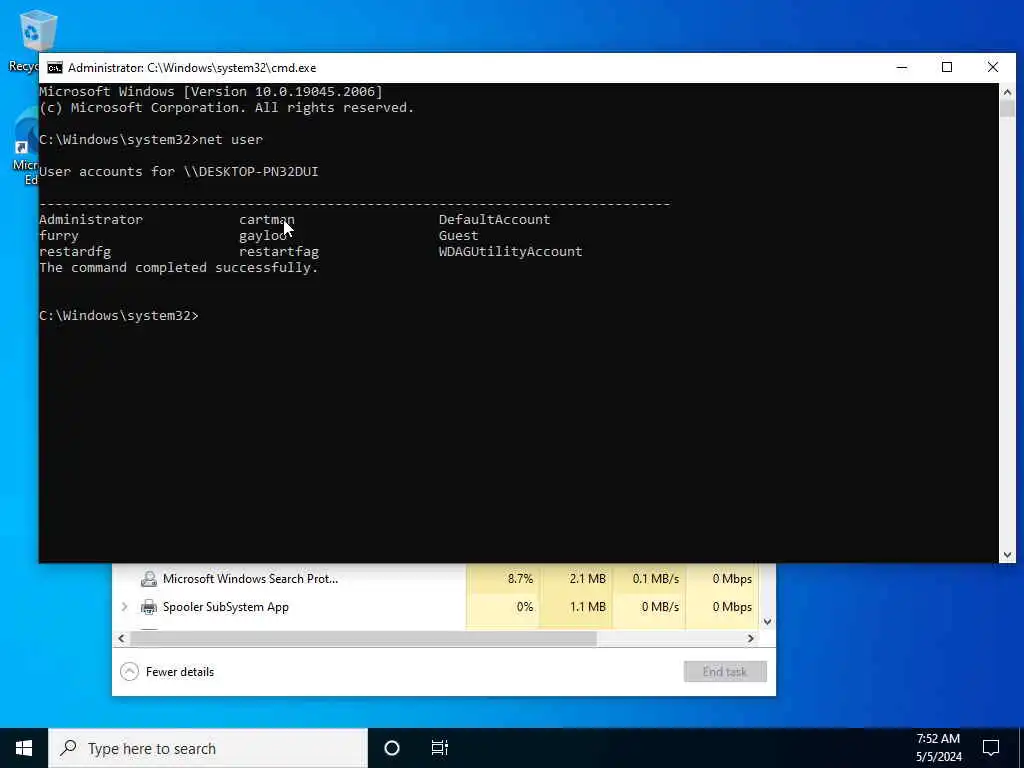Click the command prompt down scroll arrow

click(x=1007, y=555)
